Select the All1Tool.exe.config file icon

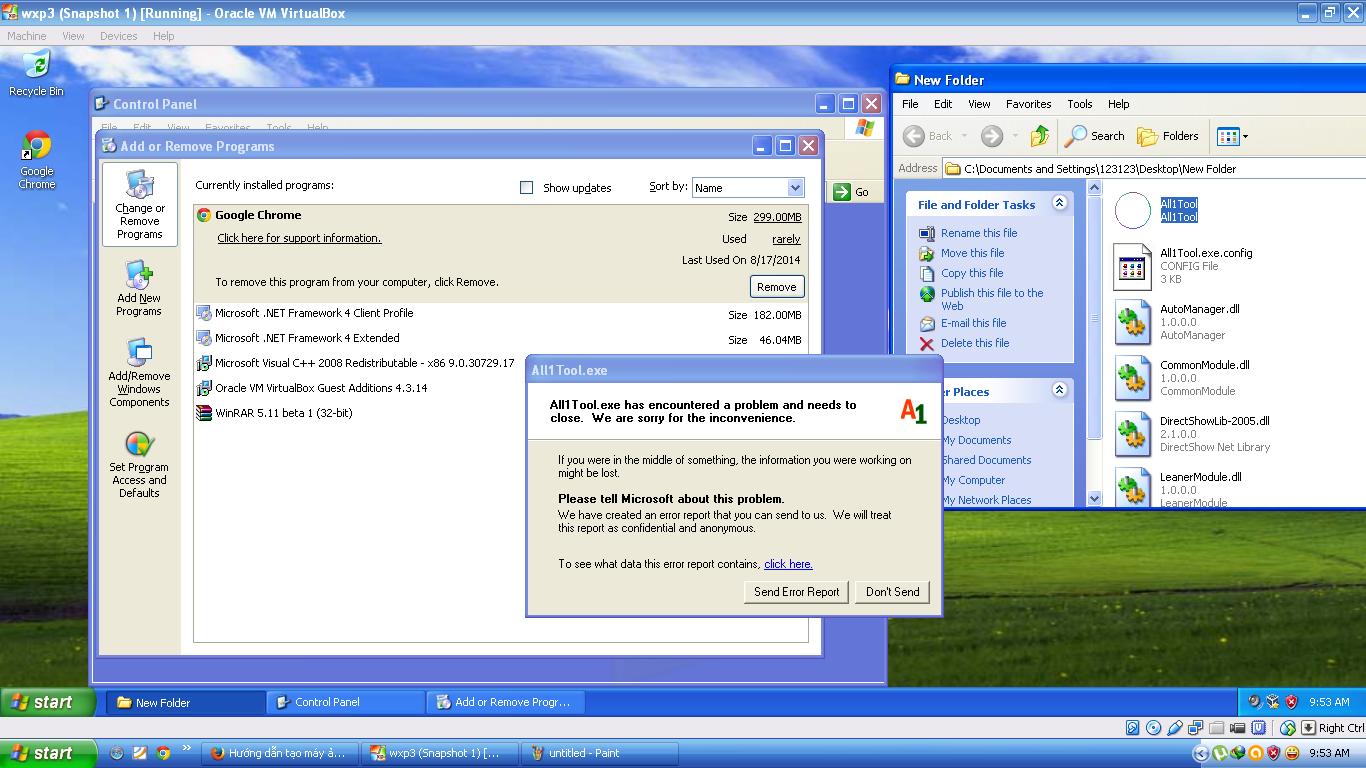point(1133,267)
